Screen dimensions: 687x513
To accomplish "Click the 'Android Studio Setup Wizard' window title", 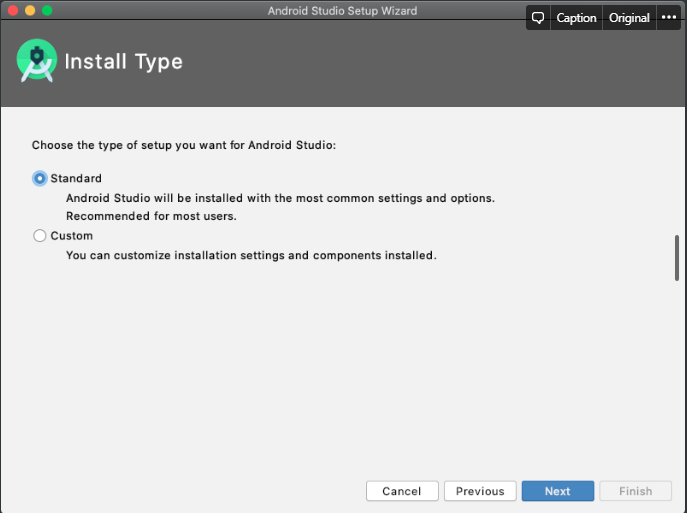I will [342, 11].
